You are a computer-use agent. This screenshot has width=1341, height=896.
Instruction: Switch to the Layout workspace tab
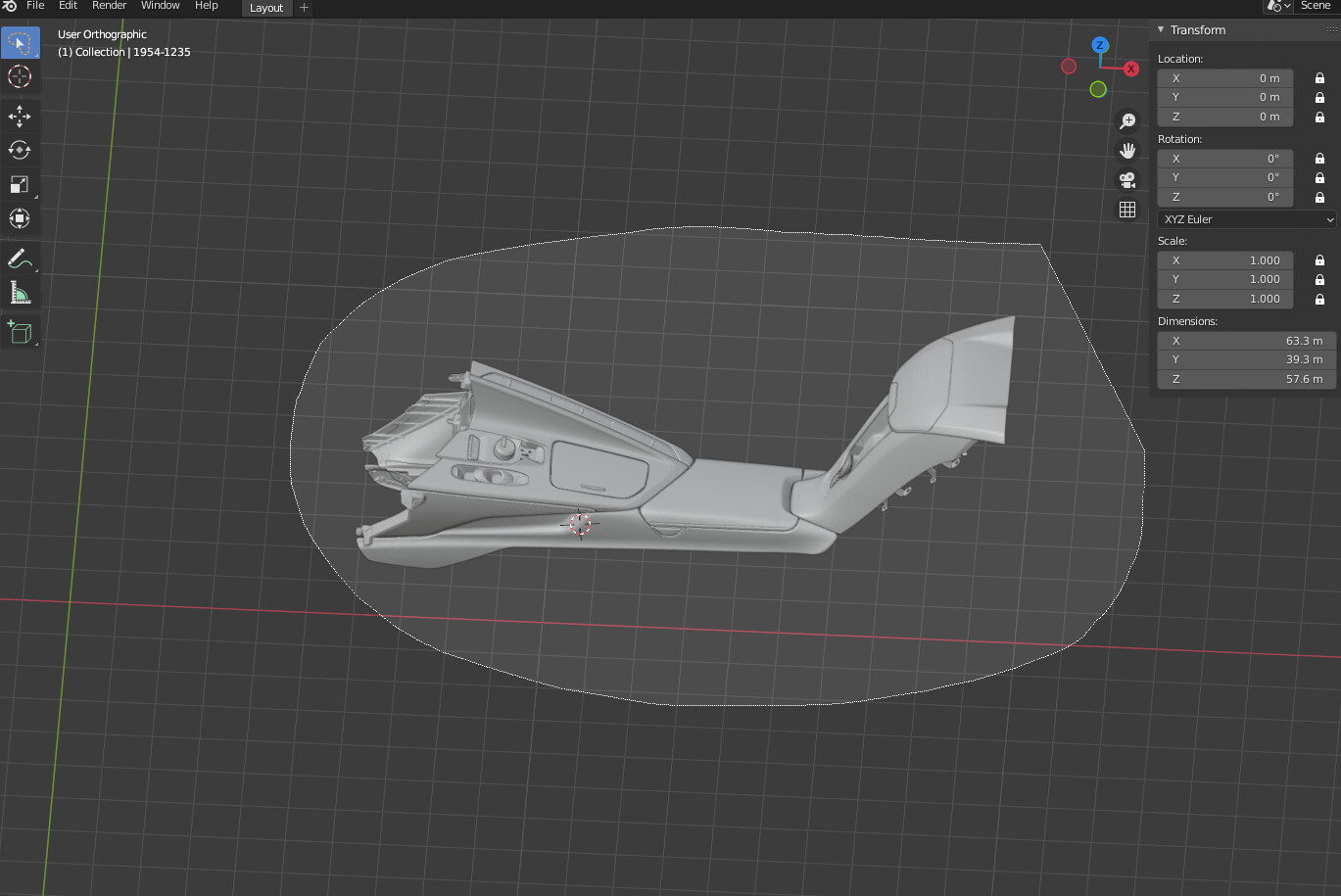265,8
